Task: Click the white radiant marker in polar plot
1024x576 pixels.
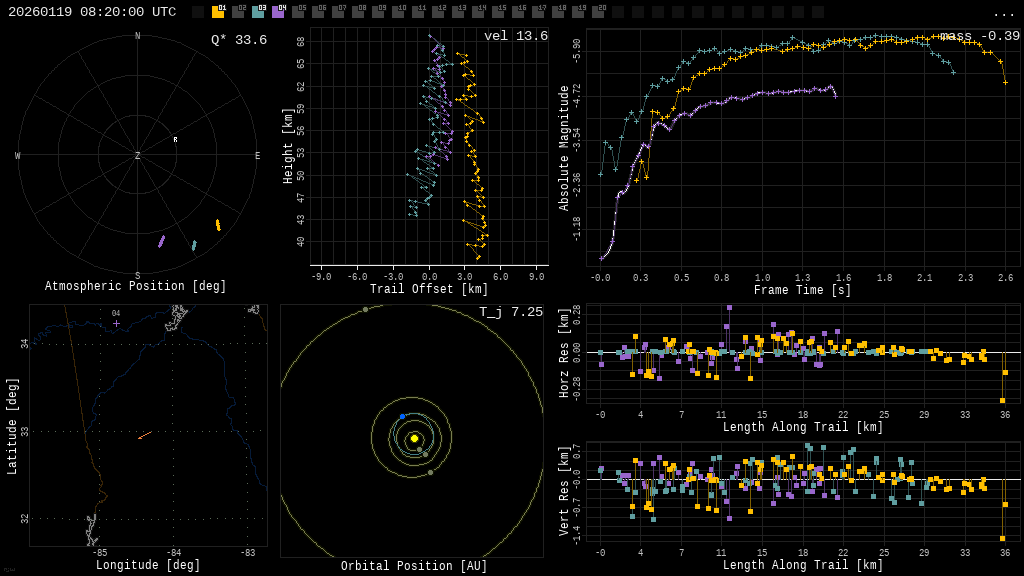Action: [175, 139]
